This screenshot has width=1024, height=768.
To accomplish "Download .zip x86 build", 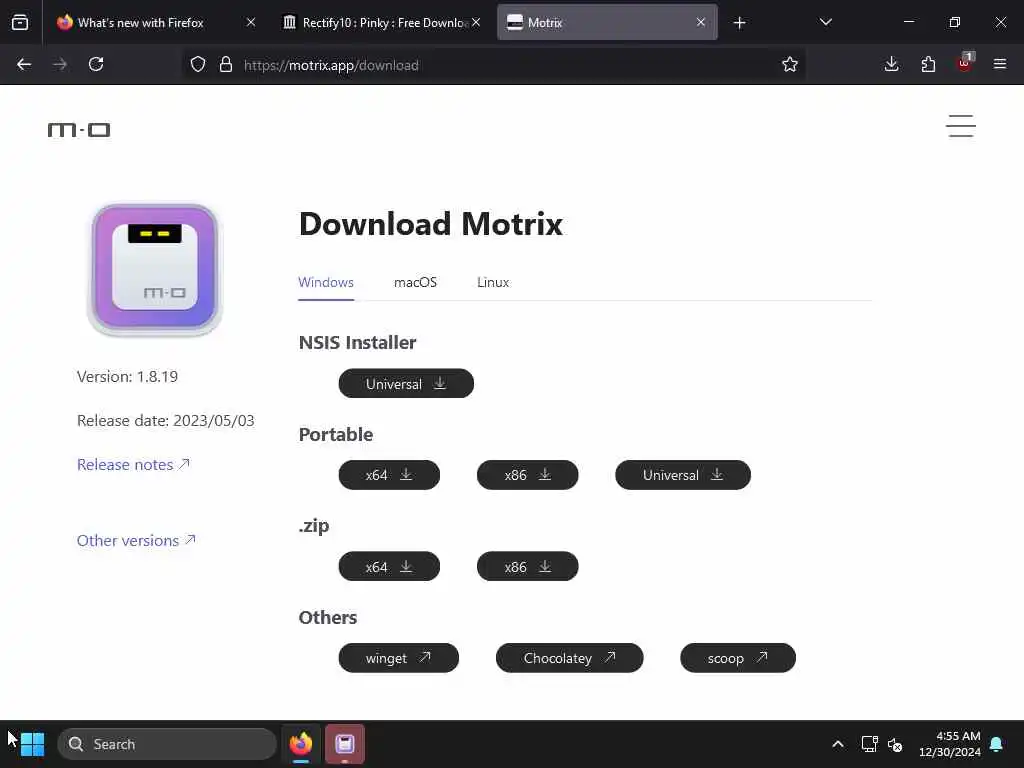I will pos(528,566).
